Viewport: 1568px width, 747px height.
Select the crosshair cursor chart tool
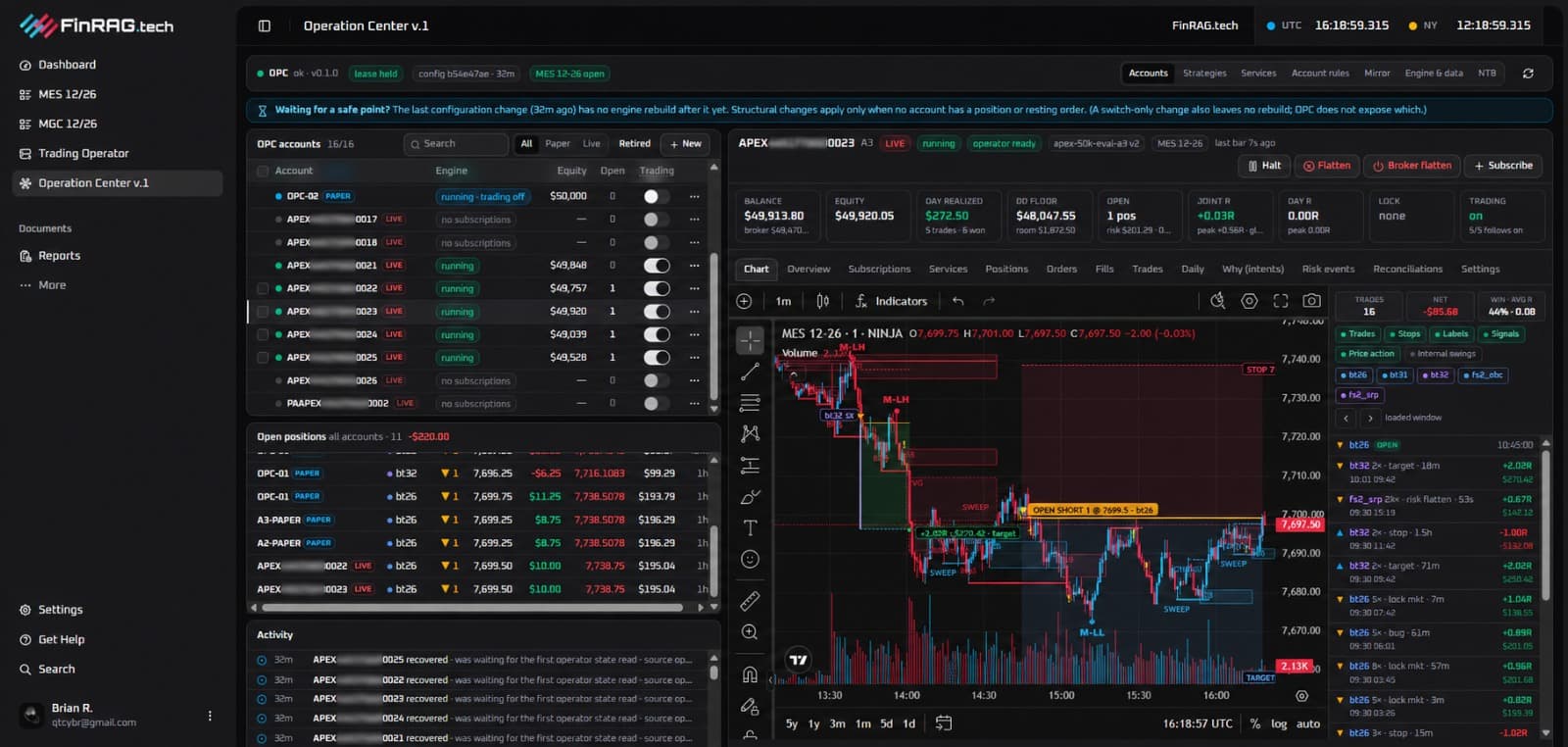[x=750, y=340]
